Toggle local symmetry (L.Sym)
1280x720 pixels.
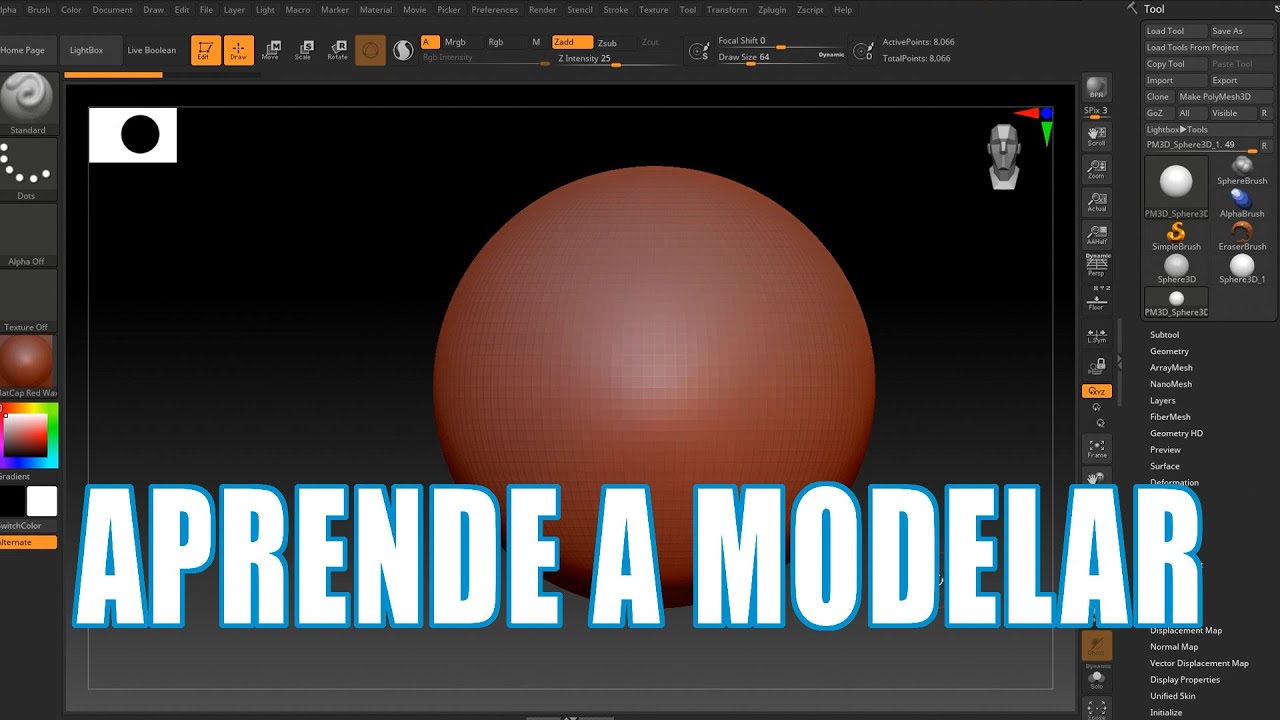coord(1097,335)
